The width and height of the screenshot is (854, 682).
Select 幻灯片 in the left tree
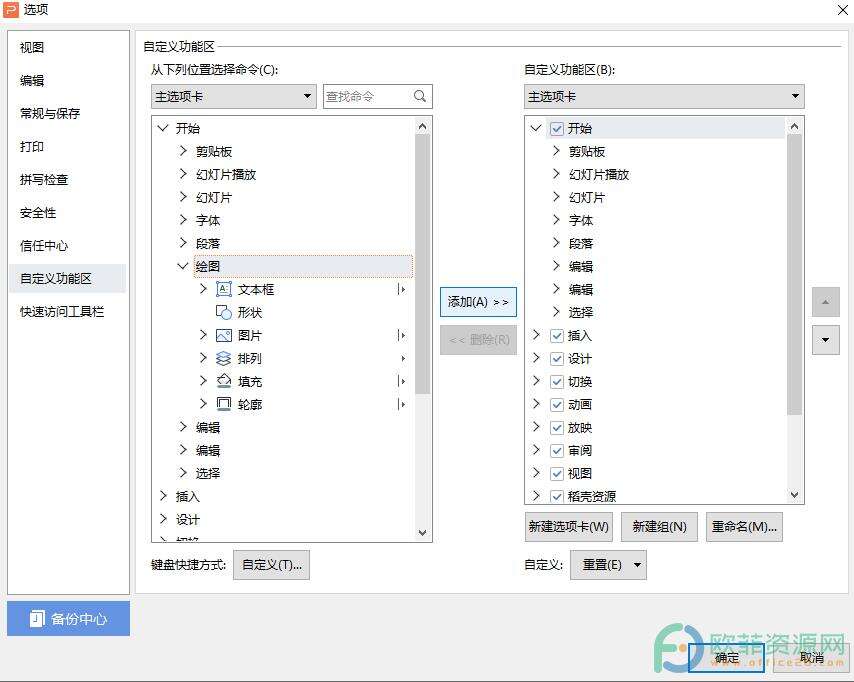coord(214,197)
